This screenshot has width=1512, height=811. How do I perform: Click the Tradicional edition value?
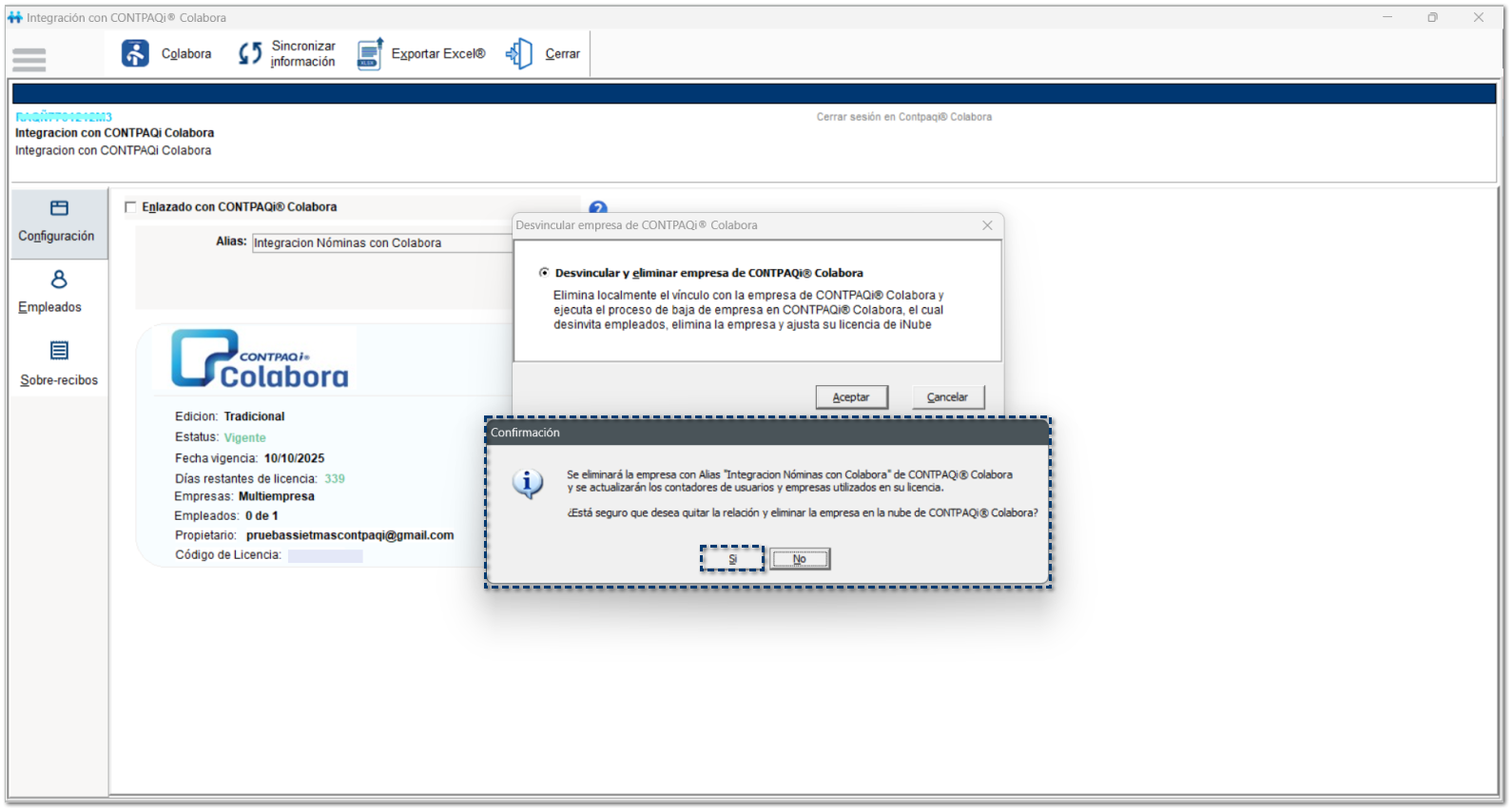[x=254, y=416]
